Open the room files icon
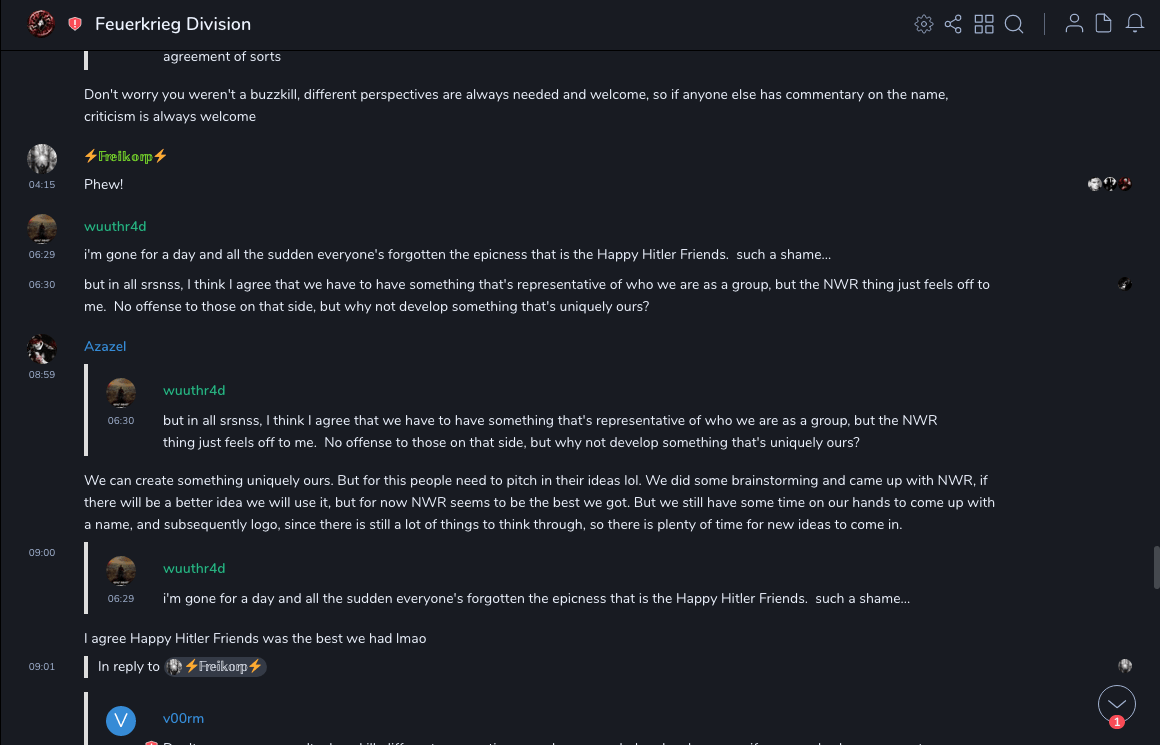The width and height of the screenshot is (1160, 745). click(1104, 24)
